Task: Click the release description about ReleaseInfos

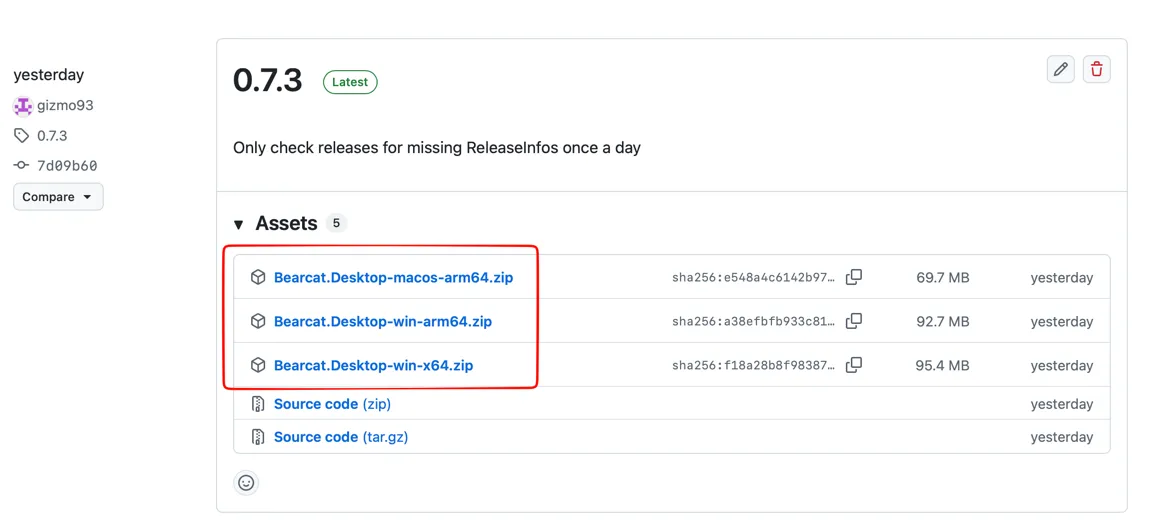Action: click(437, 147)
